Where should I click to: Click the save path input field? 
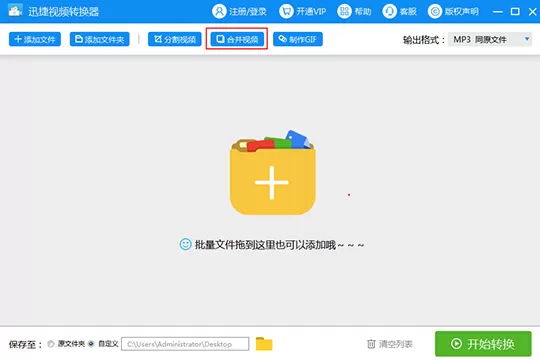click(185, 344)
